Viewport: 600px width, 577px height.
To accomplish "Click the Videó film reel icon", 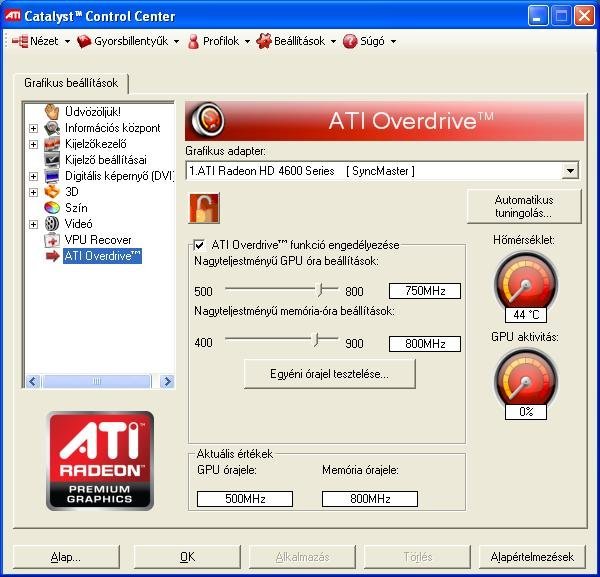I will (x=52, y=224).
